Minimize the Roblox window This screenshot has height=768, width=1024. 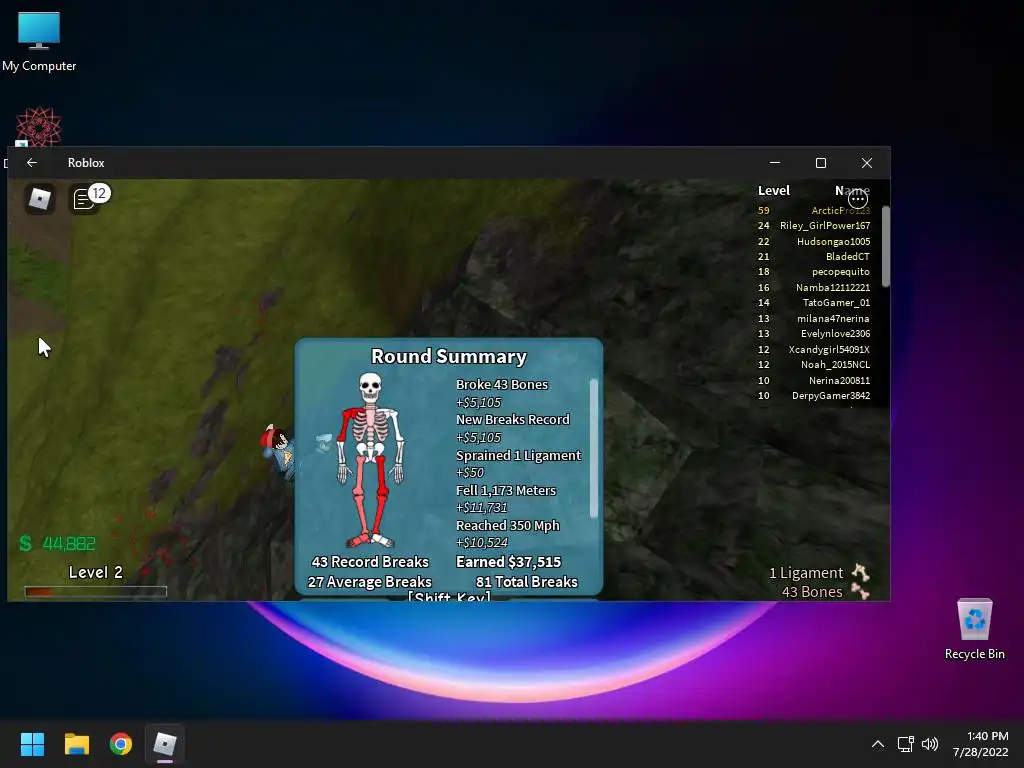[x=775, y=163]
